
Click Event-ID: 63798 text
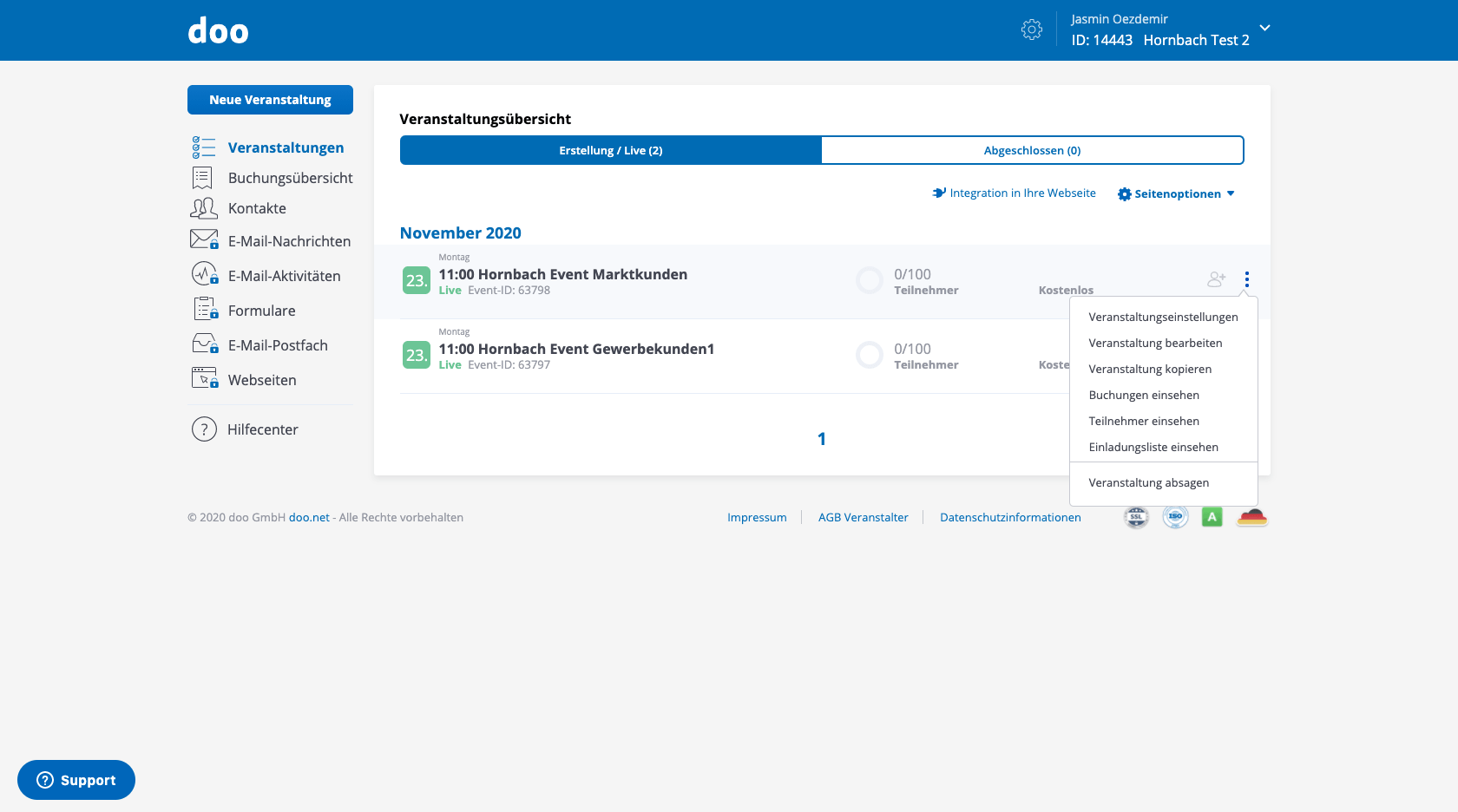tap(509, 290)
